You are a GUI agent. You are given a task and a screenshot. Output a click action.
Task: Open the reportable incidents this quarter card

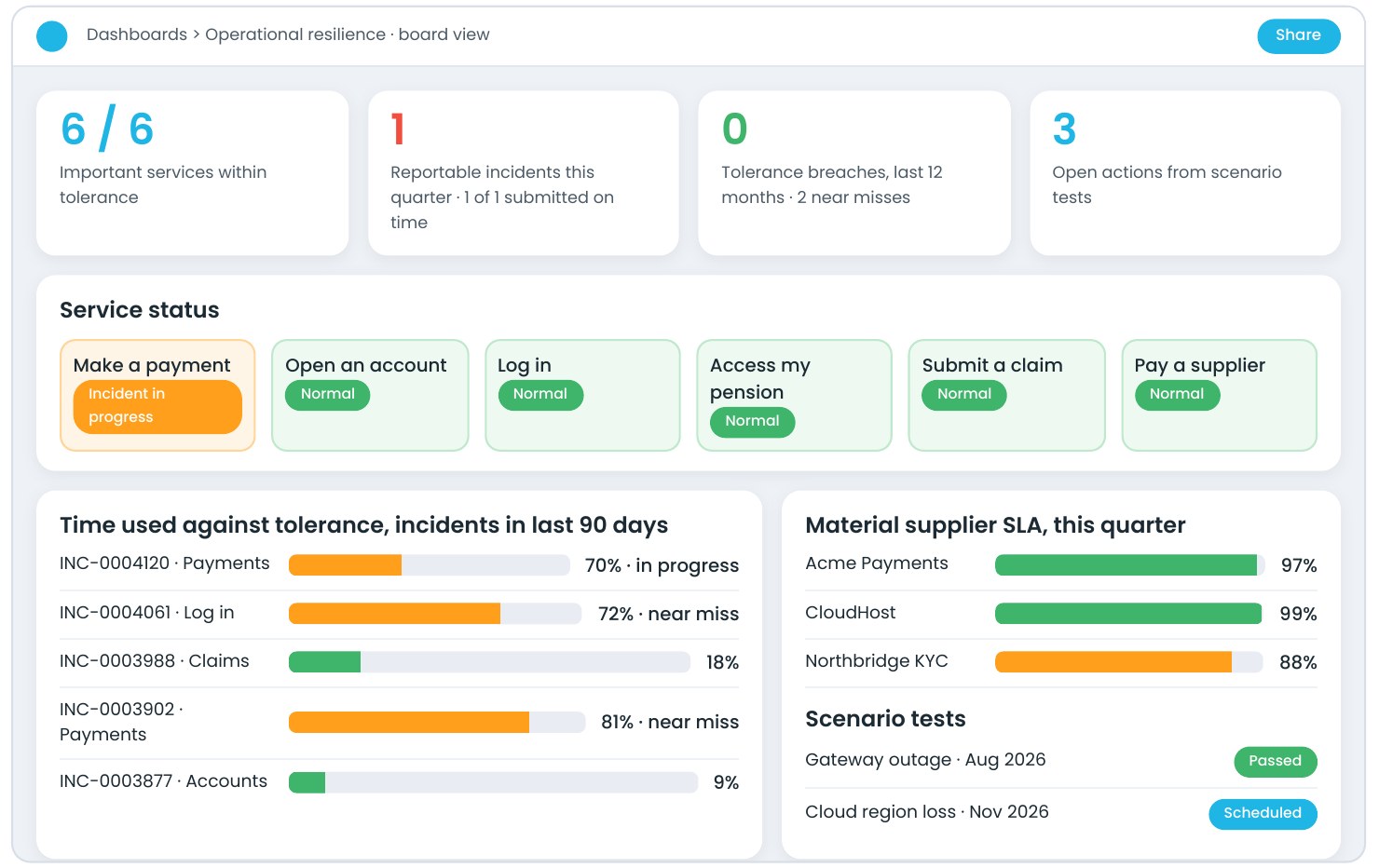(x=524, y=173)
